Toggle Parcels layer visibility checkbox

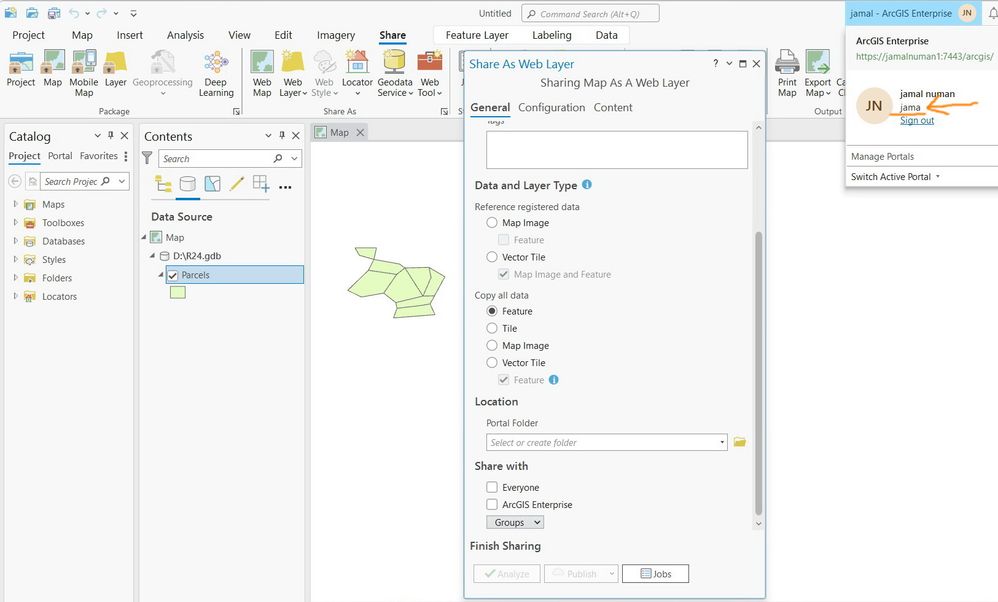click(172, 276)
